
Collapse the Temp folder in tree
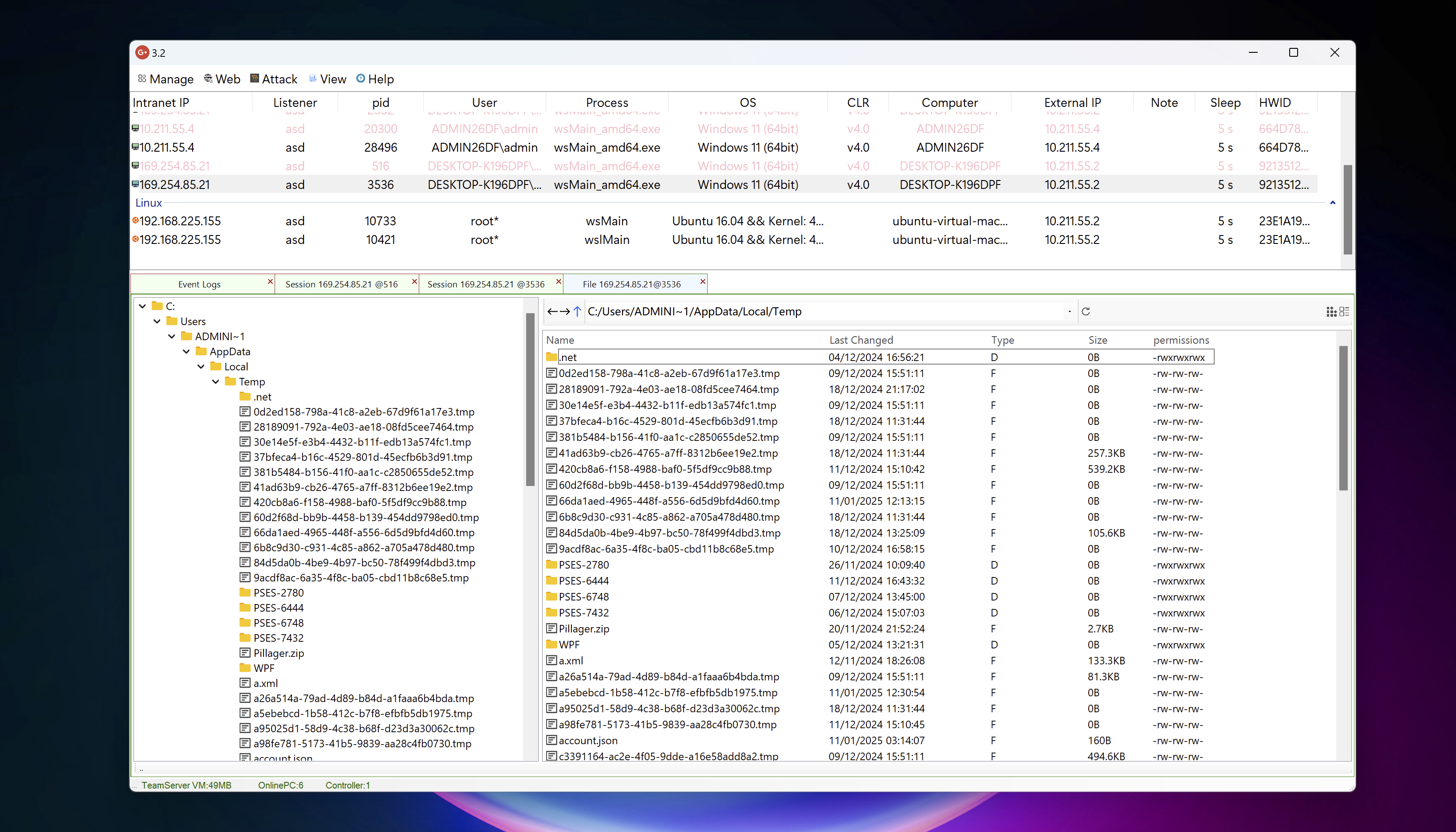point(216,382)
